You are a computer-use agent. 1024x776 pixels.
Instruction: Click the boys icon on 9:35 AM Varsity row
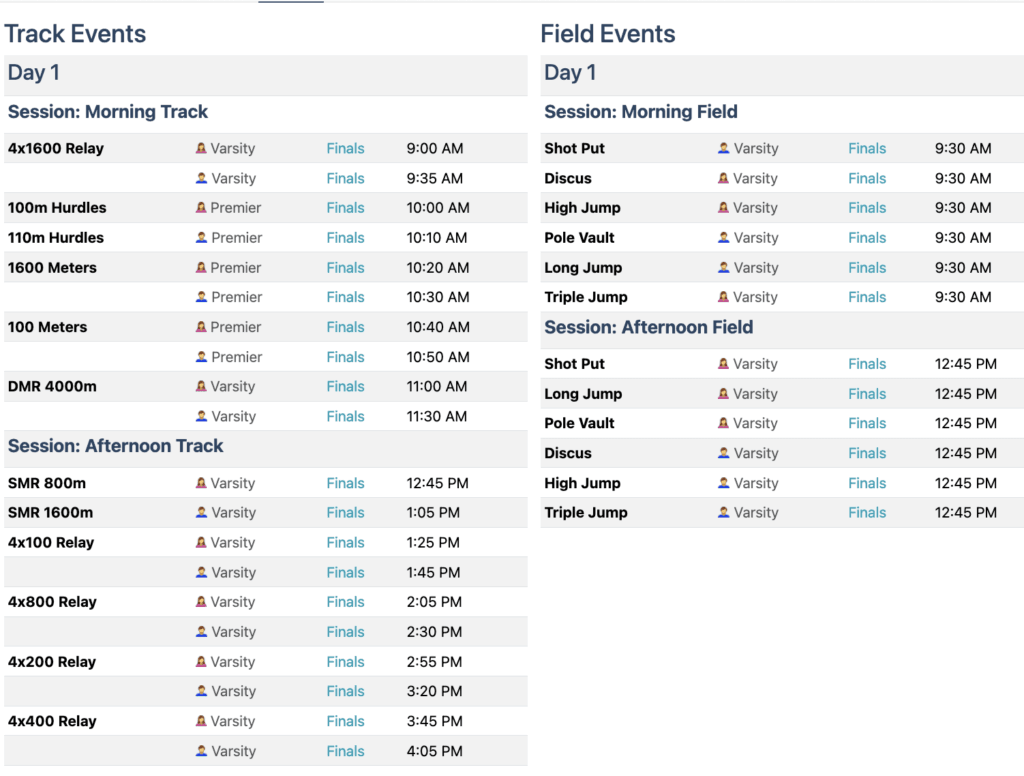click(201, 179)
